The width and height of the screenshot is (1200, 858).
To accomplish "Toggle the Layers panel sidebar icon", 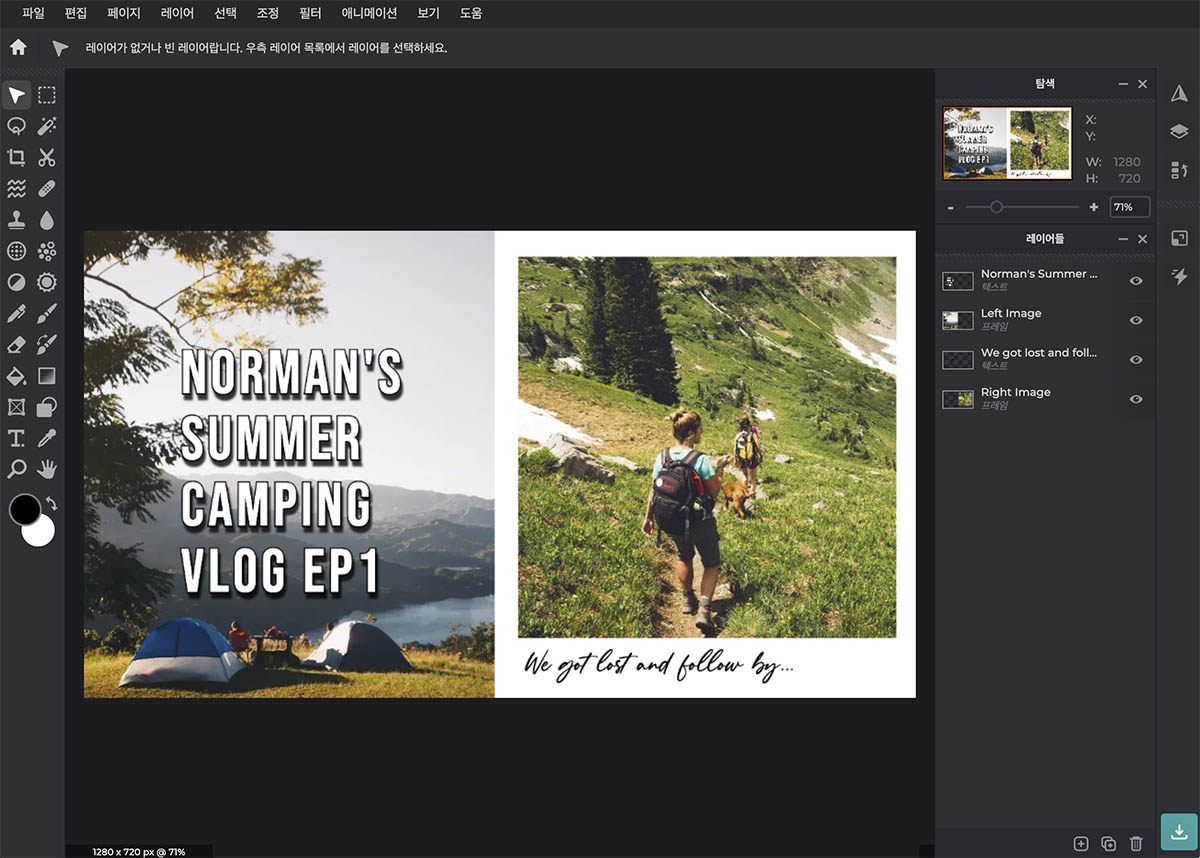I will pos(1179,131).
